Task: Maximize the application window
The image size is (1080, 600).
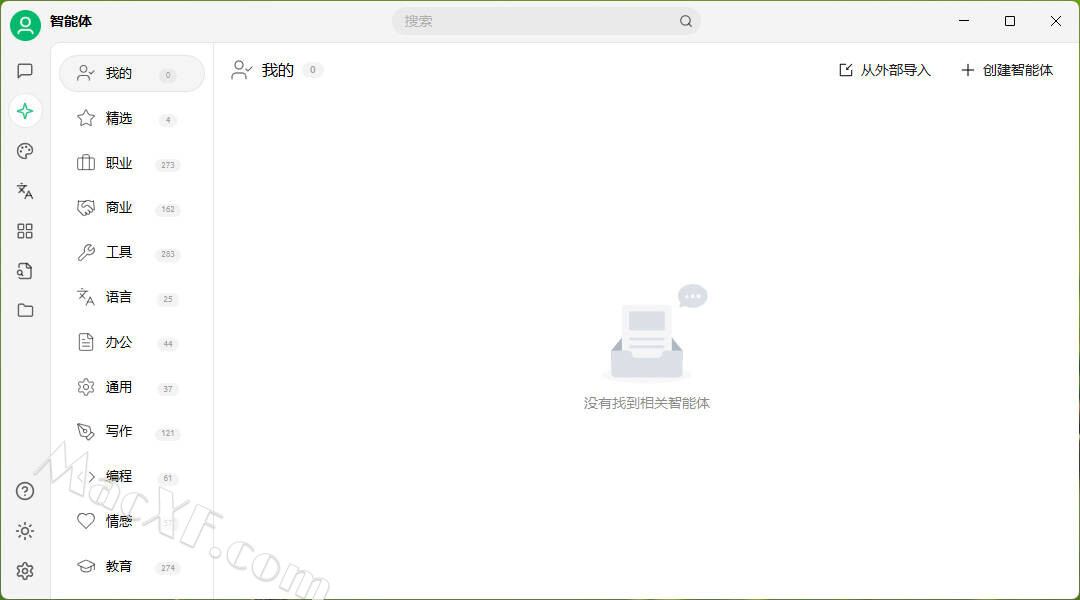Action: [1010, 21]
